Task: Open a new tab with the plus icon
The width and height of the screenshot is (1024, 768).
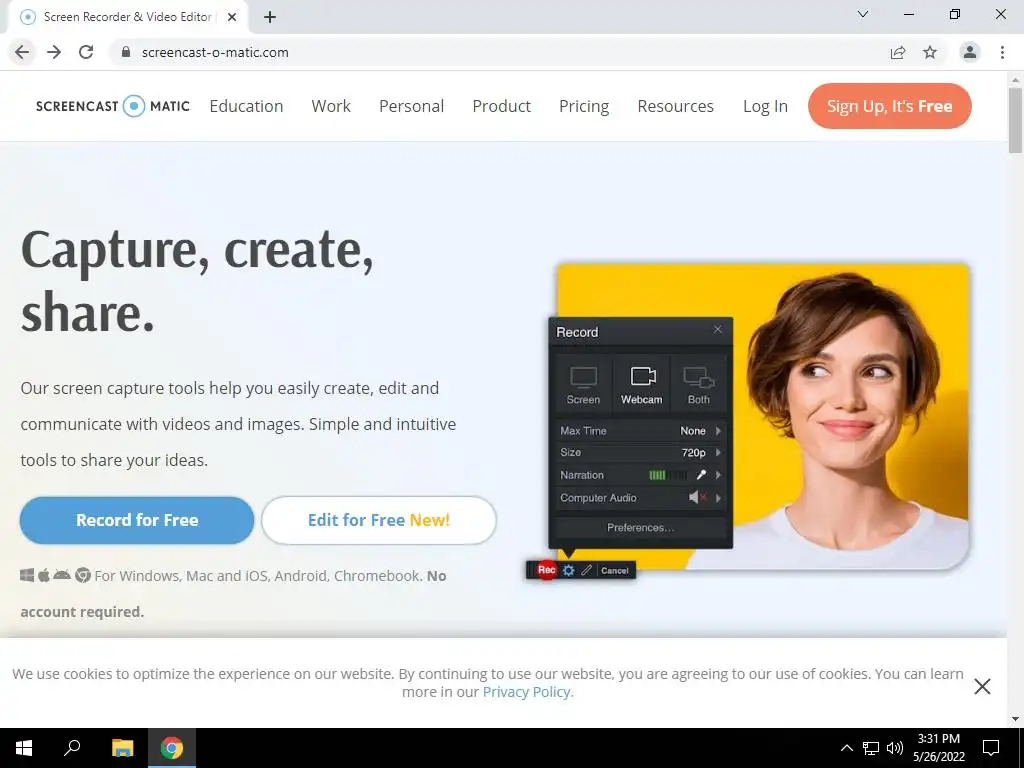Action: click(270, 18)
